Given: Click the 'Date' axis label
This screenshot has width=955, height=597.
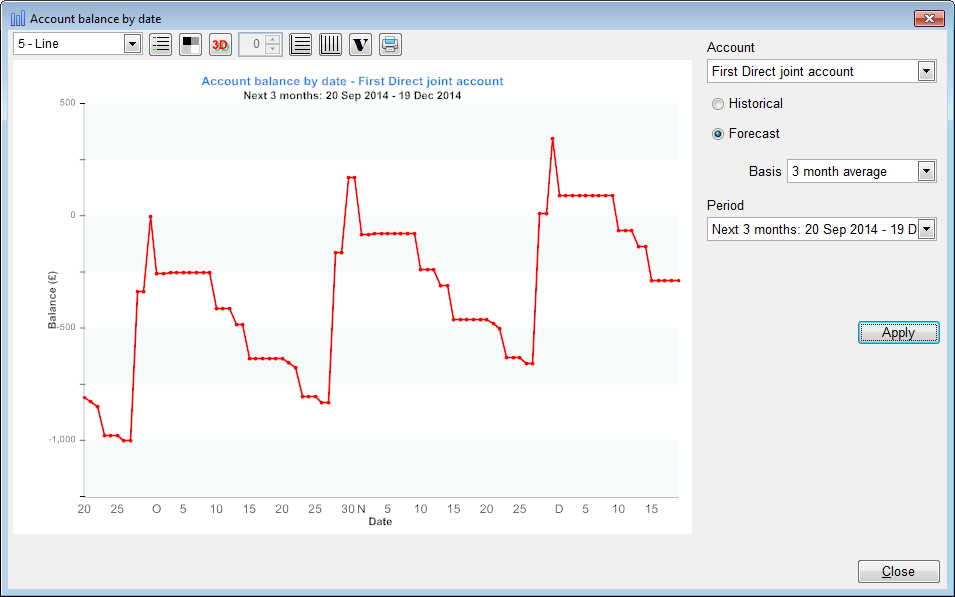Looking at the screenshot, I should tap(380, 521).
